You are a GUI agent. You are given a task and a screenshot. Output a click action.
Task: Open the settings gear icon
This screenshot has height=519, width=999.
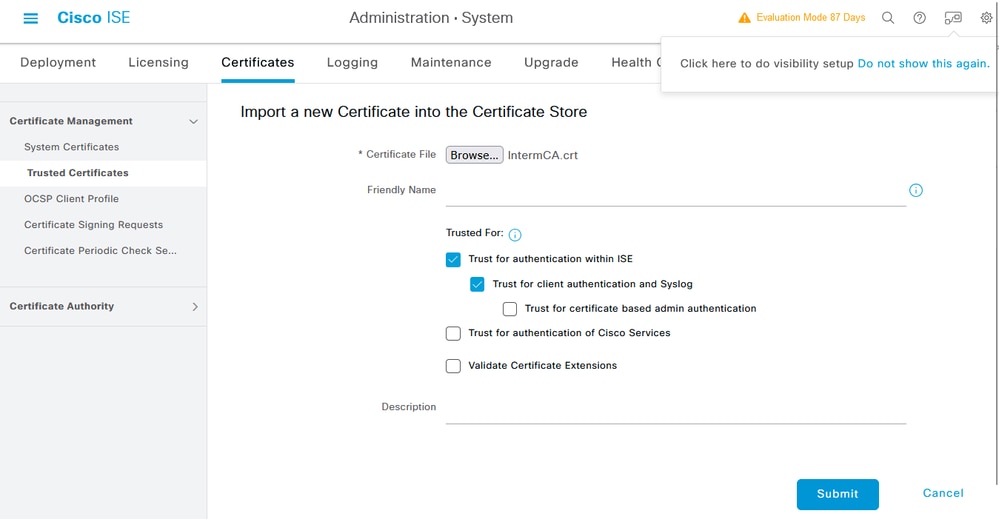tap(986, 18)
